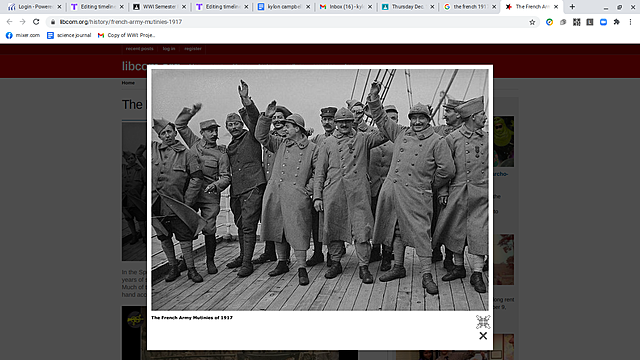Close the Inbox (16) tab
Screen dimensions: 640x360
(370, 7)
